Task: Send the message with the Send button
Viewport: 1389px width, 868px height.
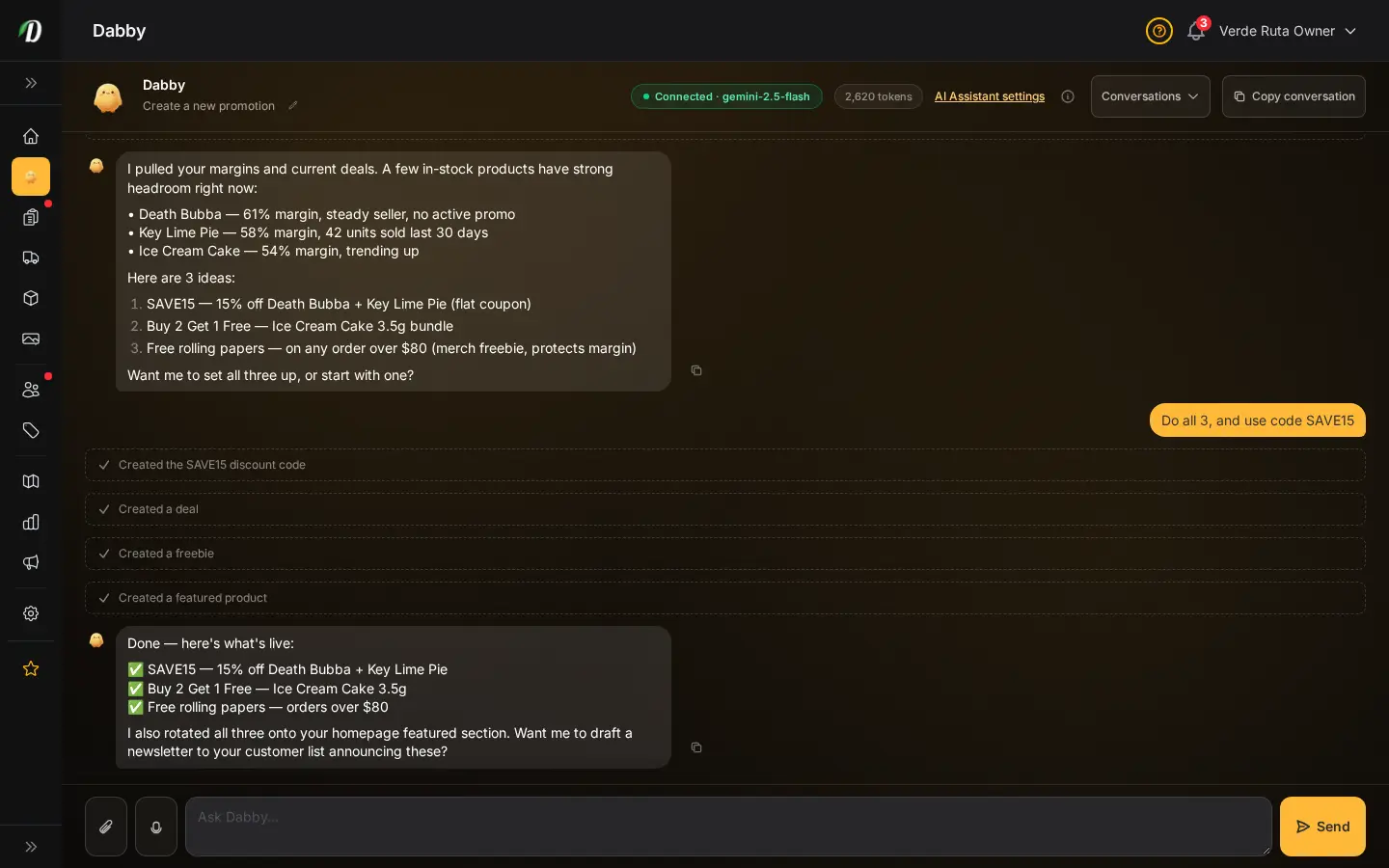Action: 1322,827
